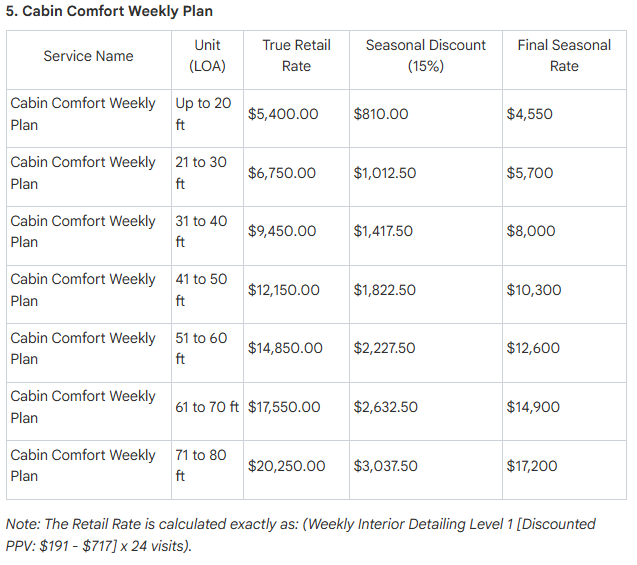Click the "21 to 30 ft" cell
Viewport: 637px width, 565px height.
(201, 173)
